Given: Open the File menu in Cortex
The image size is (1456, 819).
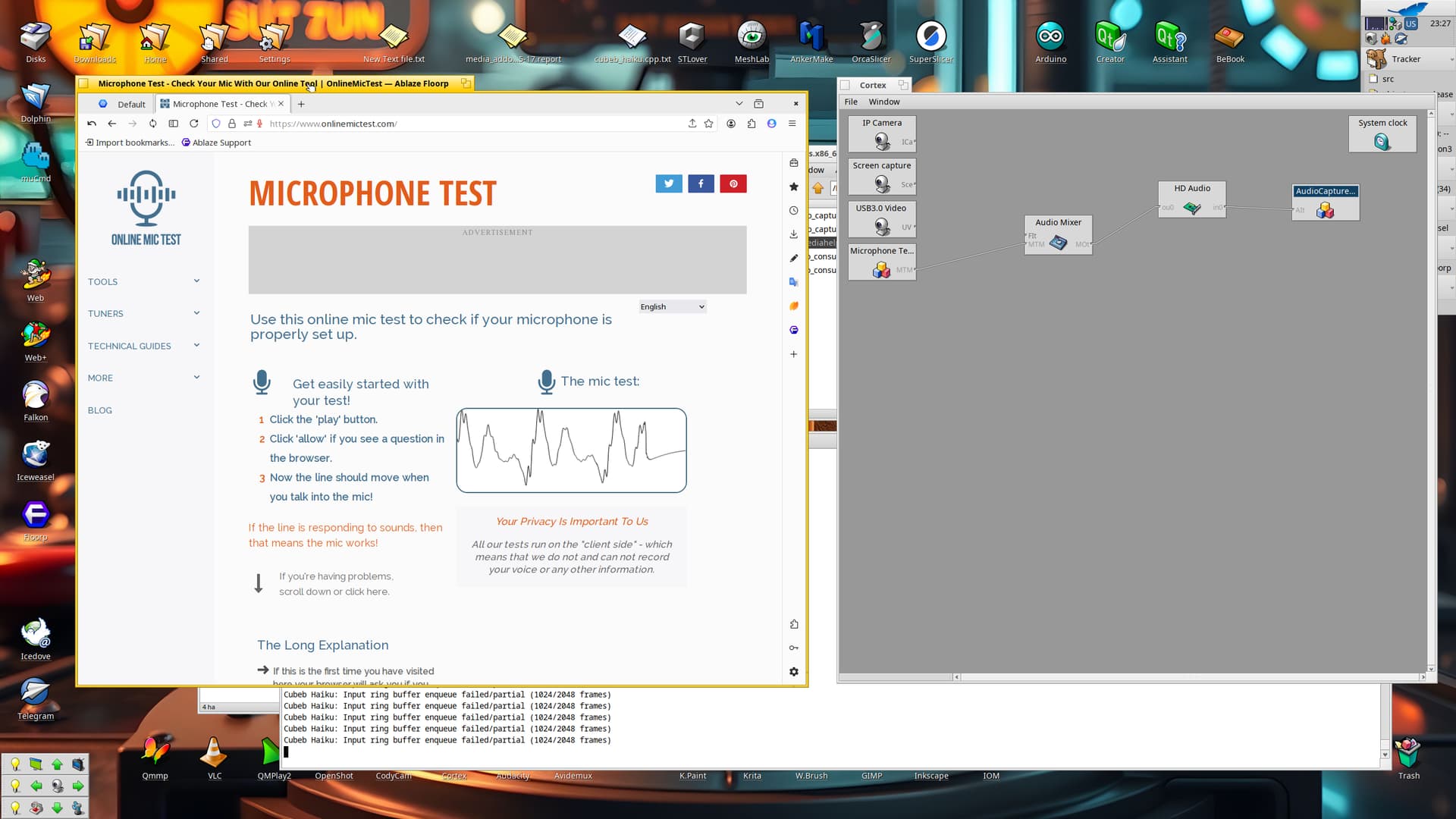Looking at the screenshot, I should [x=851, y=102].
